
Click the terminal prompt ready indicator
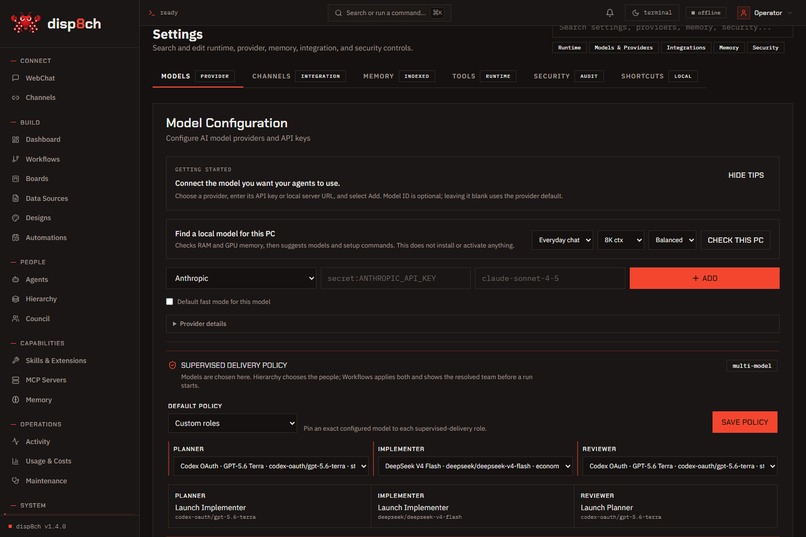(163, 13)
